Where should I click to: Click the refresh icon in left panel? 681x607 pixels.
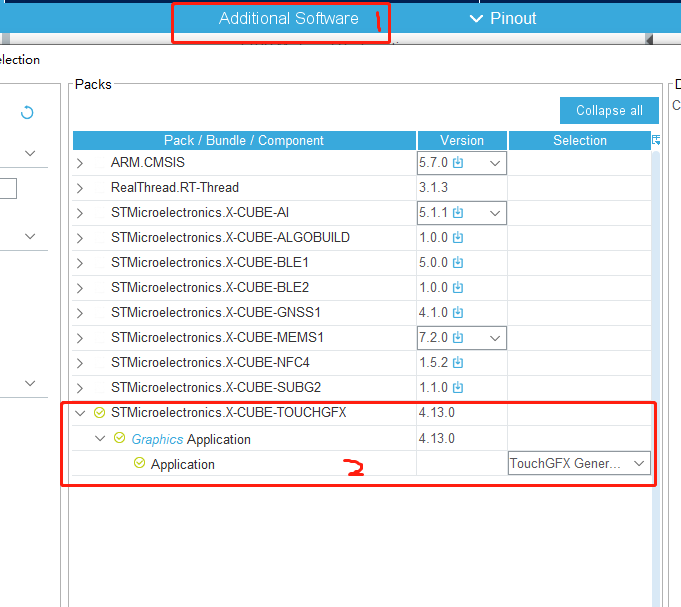[x=27, y=112]
